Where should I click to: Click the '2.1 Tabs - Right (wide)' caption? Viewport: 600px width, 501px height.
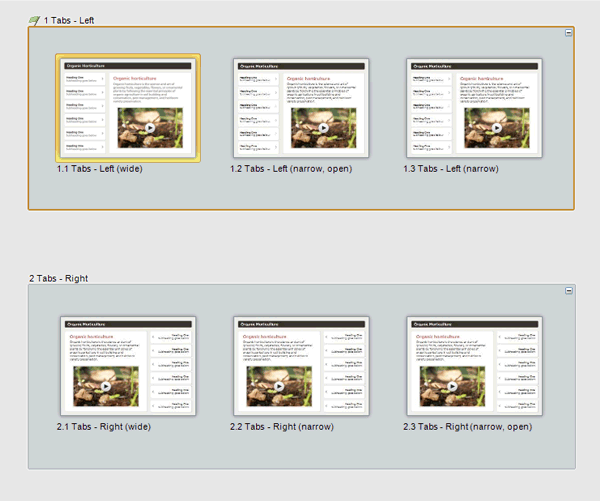click(x=104, y=427)
